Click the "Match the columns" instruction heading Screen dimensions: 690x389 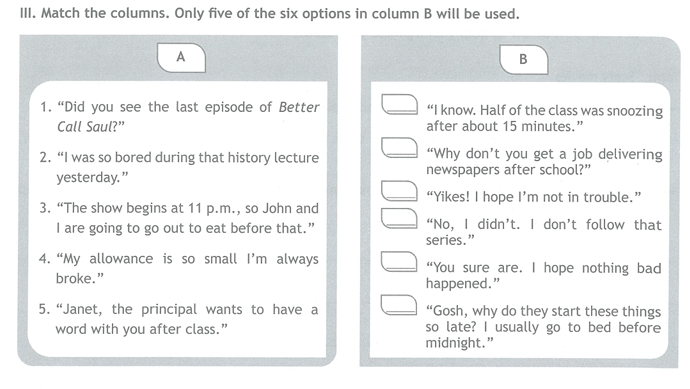270,14
